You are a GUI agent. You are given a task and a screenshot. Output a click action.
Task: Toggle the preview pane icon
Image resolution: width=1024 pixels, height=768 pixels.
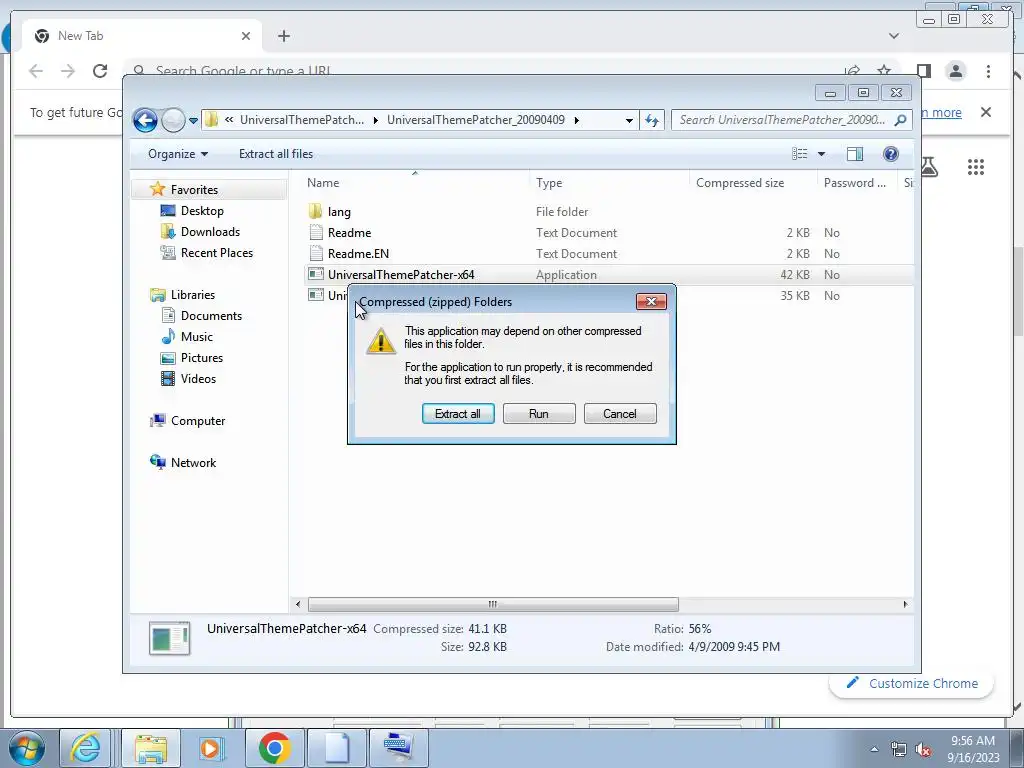pos(855,153)
